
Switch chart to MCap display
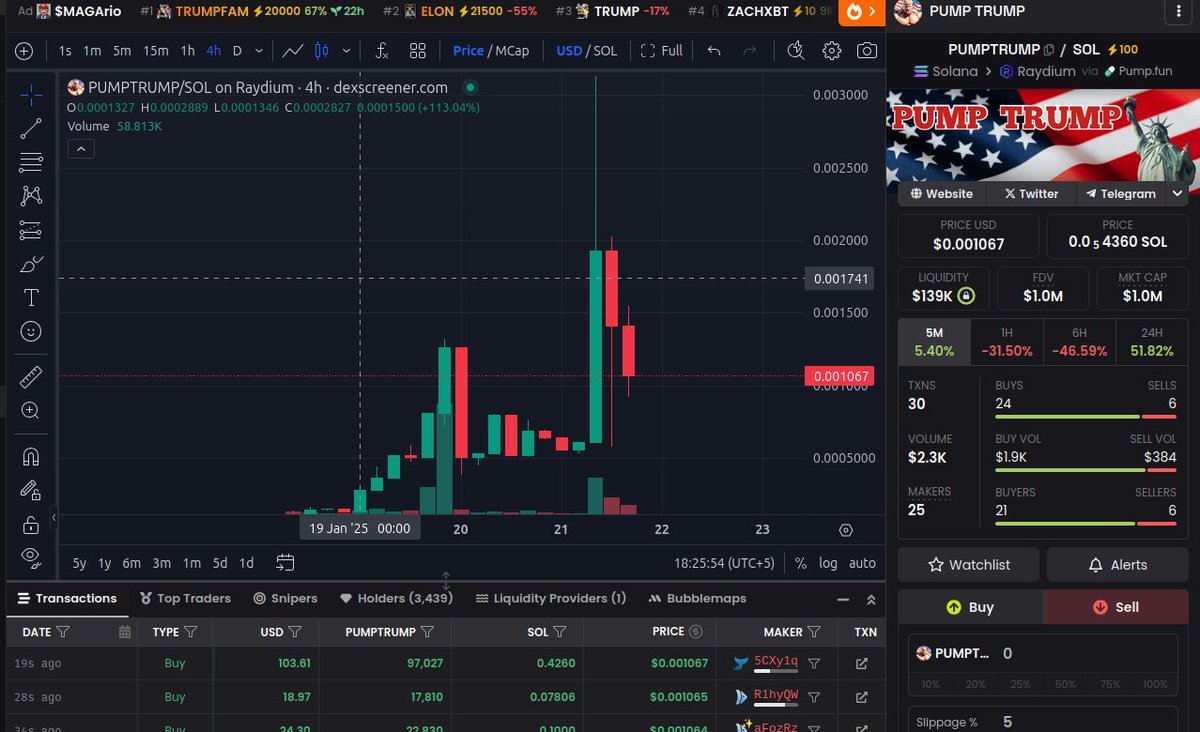point(513,51)
